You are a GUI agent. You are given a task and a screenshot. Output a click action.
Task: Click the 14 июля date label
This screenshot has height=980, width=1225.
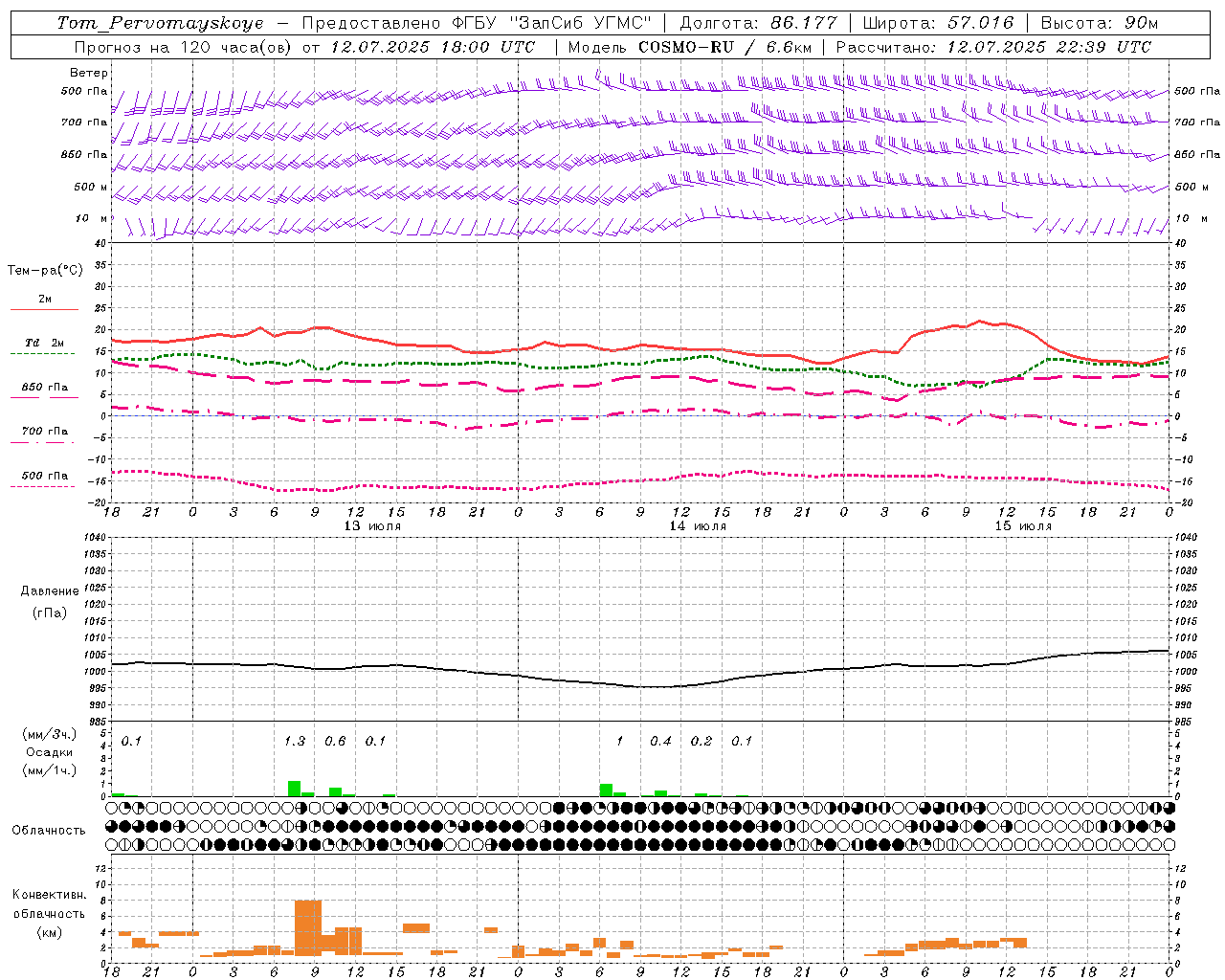click(698, 526)
